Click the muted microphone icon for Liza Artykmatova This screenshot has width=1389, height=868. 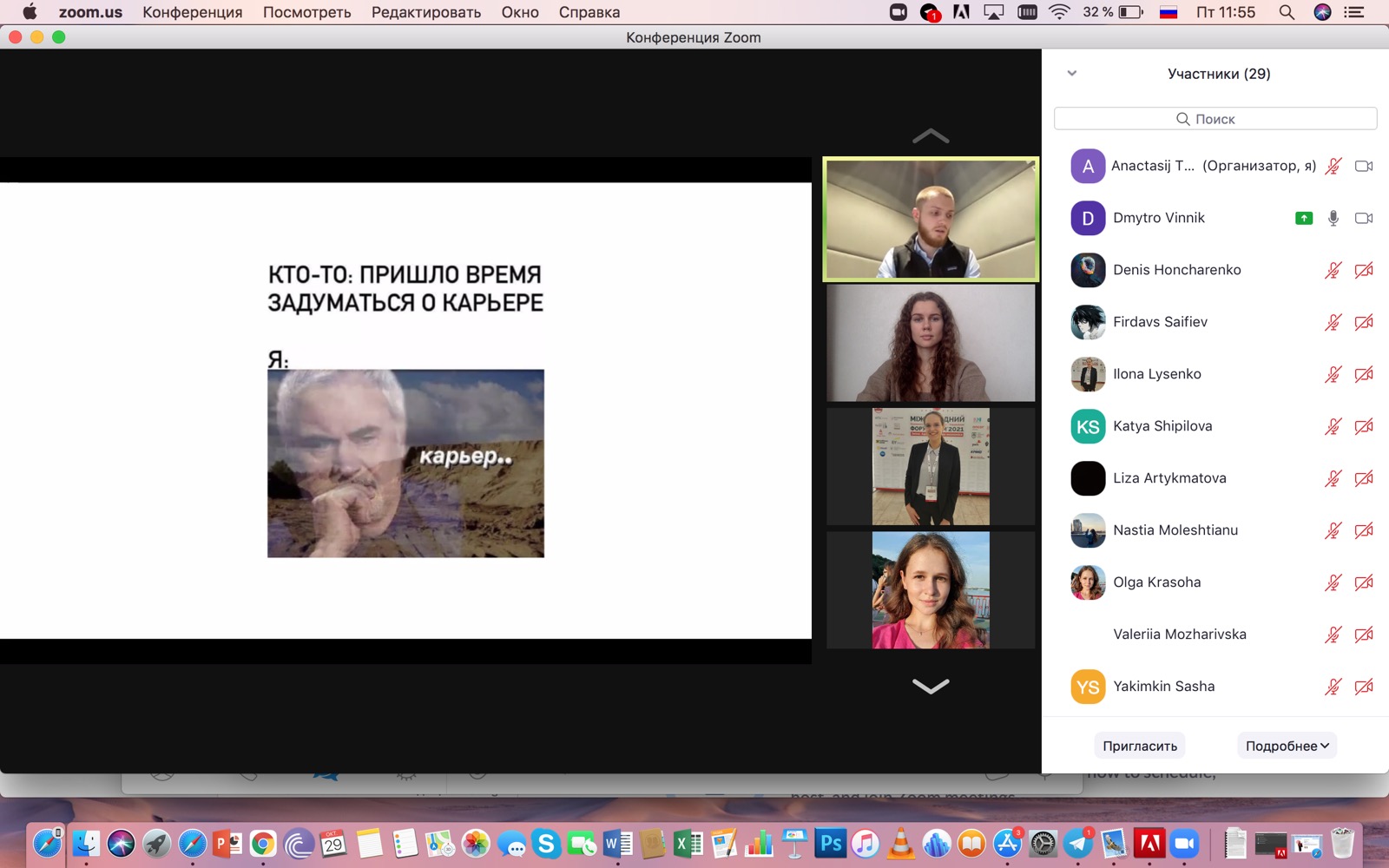1333,478
